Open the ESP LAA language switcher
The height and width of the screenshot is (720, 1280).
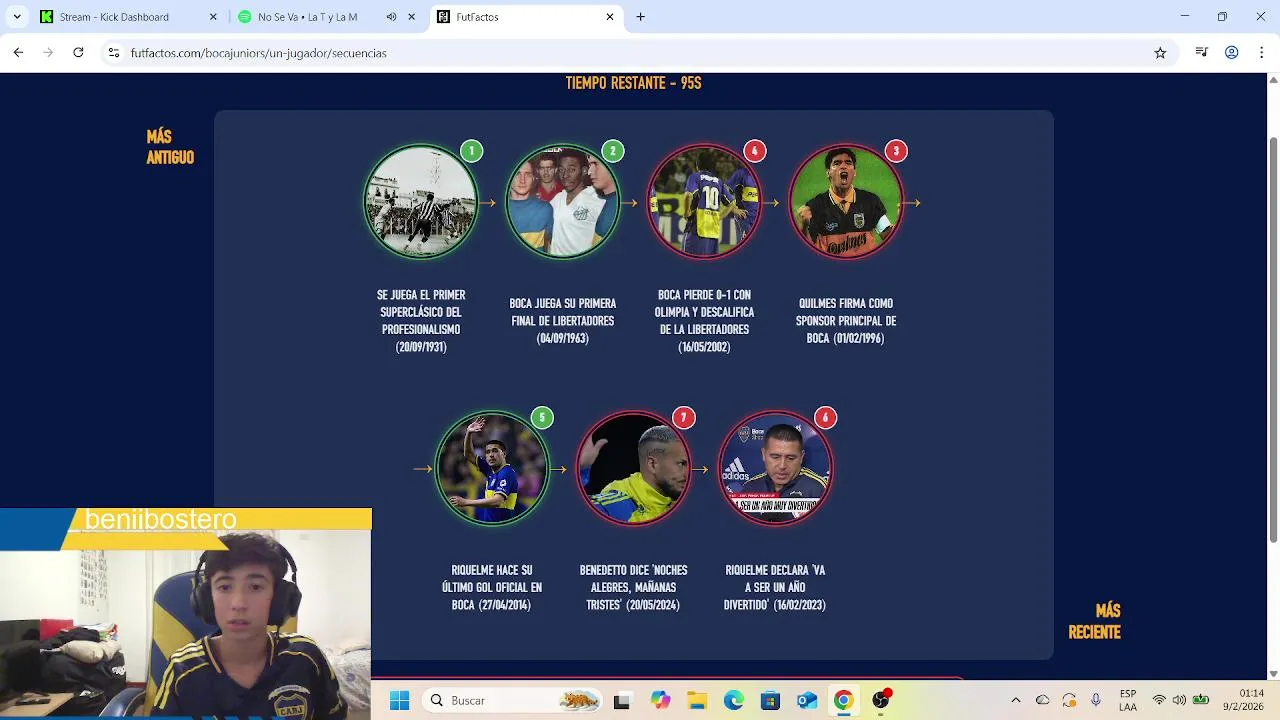1128,701
